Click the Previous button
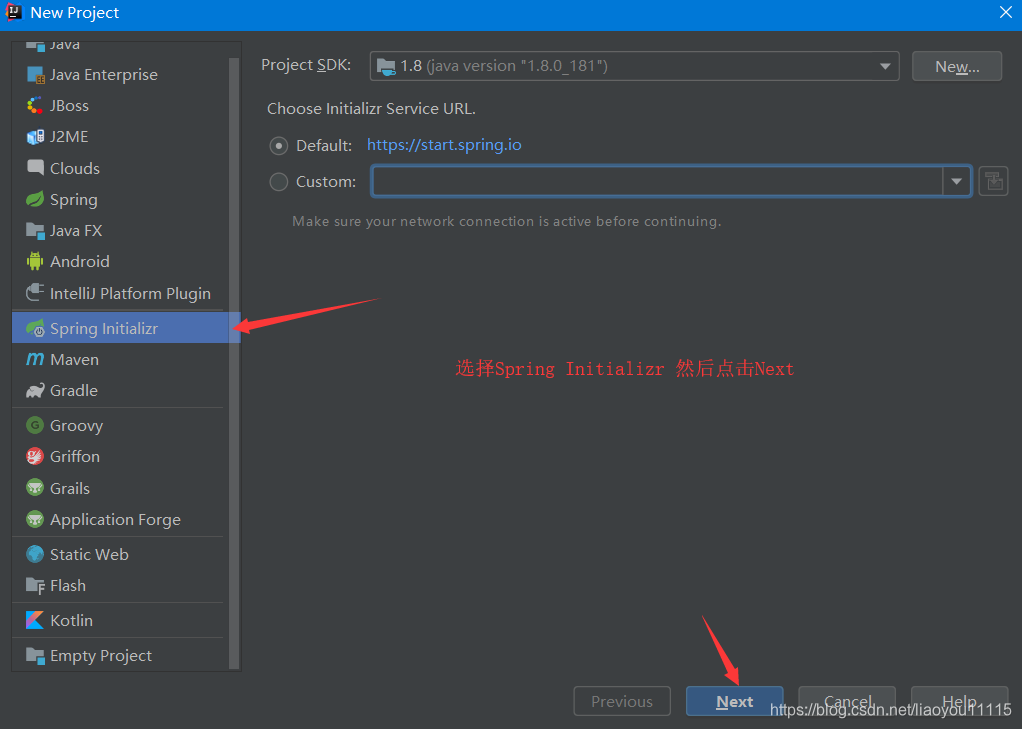 coord(622,701)
